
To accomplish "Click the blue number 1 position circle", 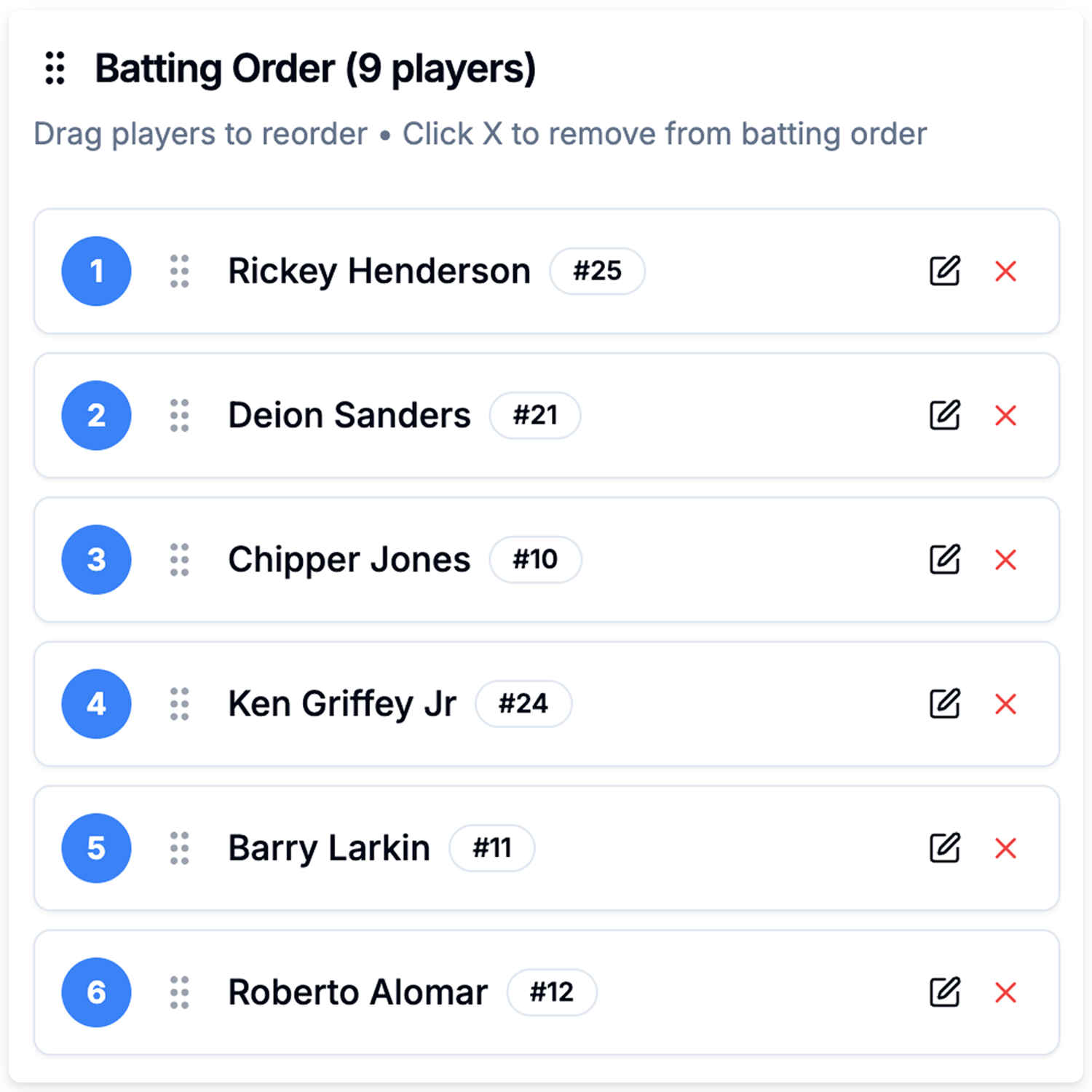I will click(95, 272).
